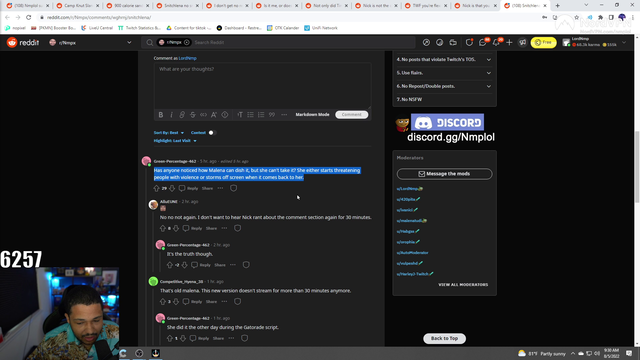
Task: Switch to the 'Camp Knut' browser tab
Action: 78,6
